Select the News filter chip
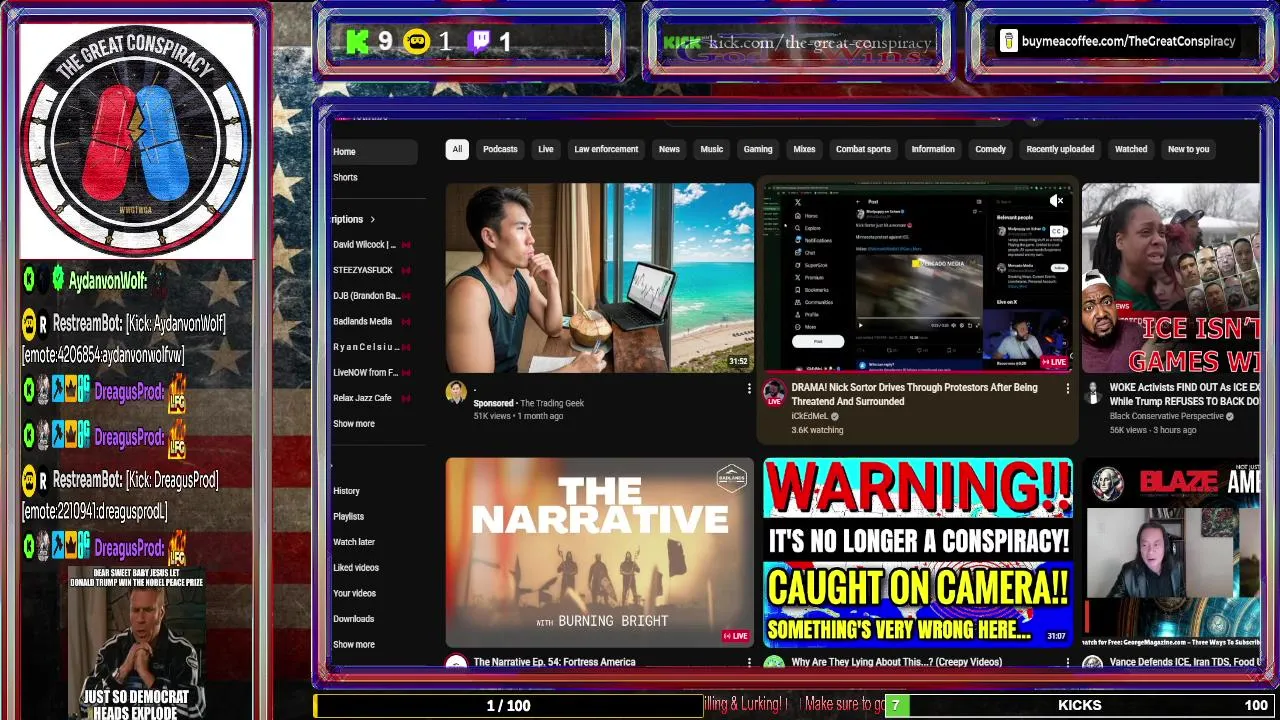This screenshot has height=720, width=1280. tap(669, 149)
